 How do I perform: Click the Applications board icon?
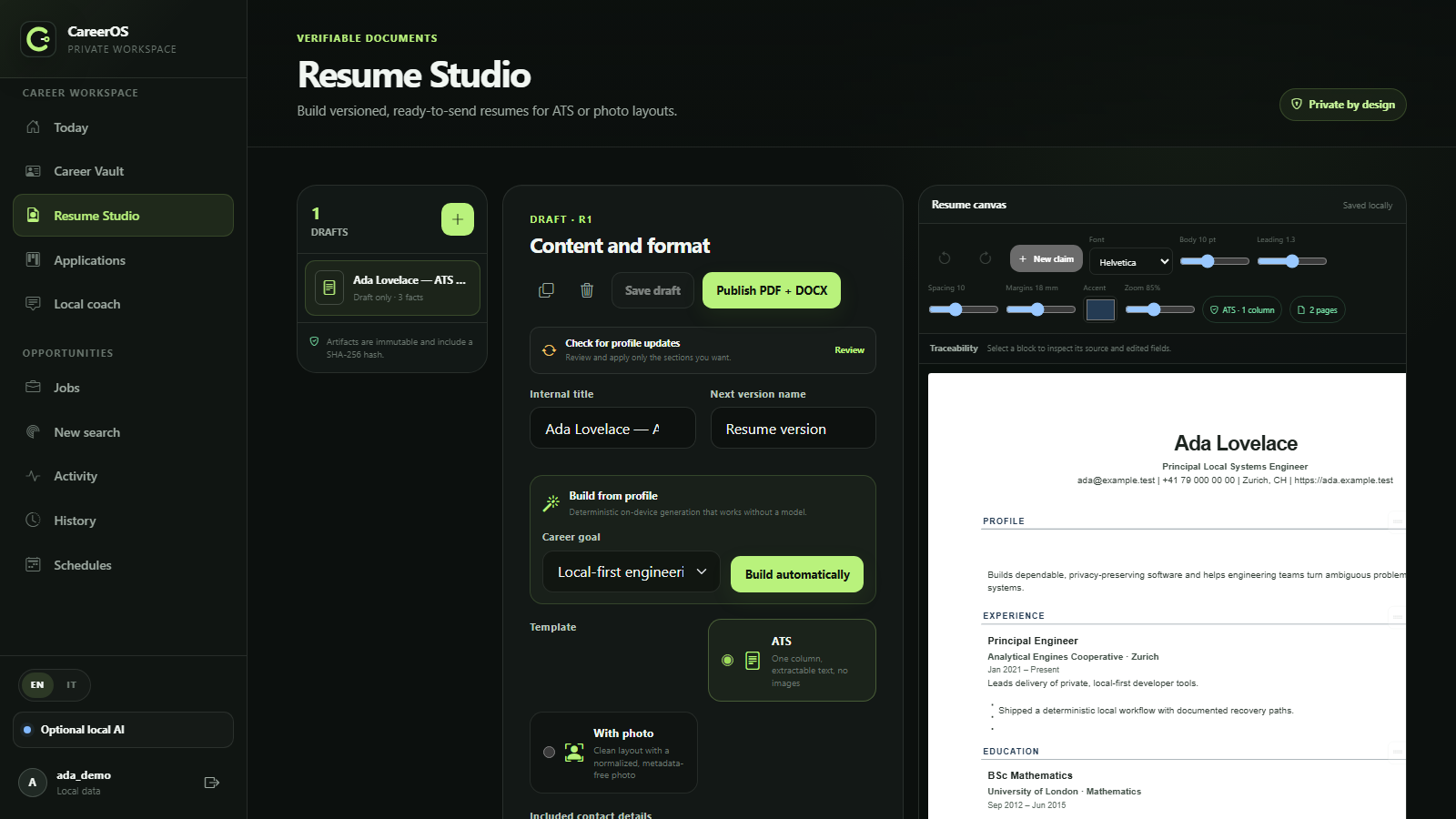[34, 260]
